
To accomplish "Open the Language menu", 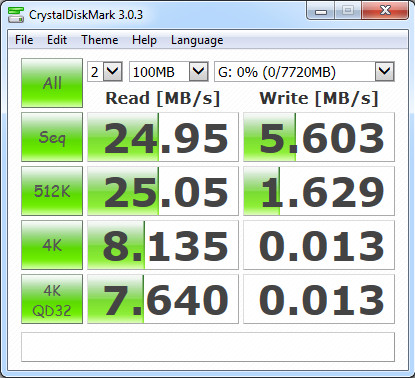I will (x=197, y=40).
